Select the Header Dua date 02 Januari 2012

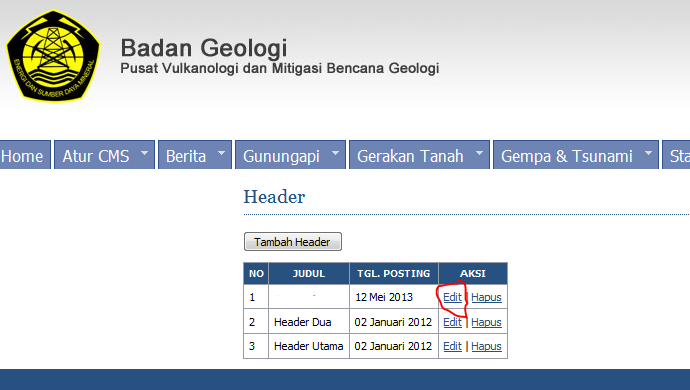pos(394,322)
